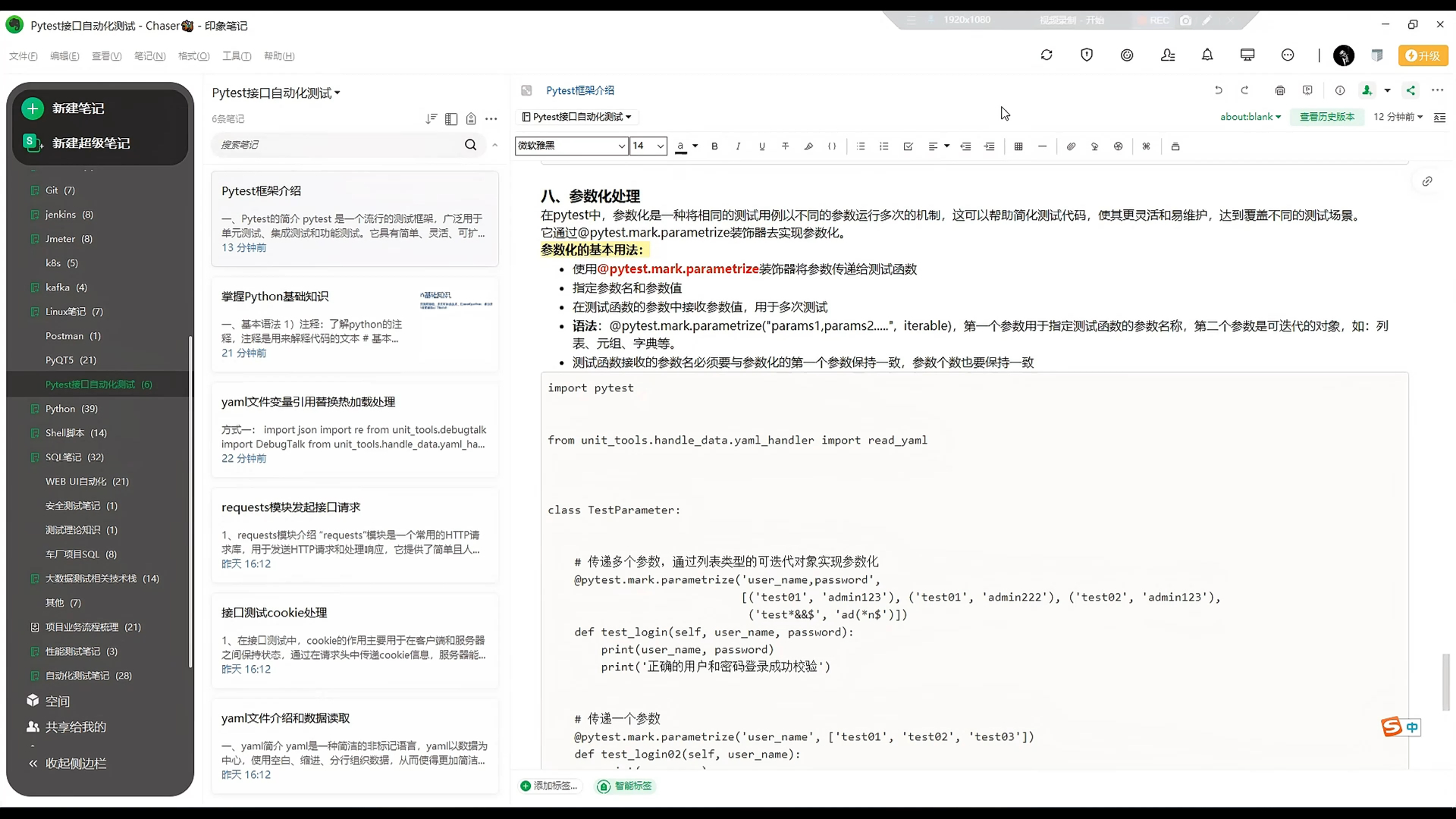Viewport: 1456px width, 819px height.
Task: Click the copy link icon beside note
Action: tap(1427, 181)
